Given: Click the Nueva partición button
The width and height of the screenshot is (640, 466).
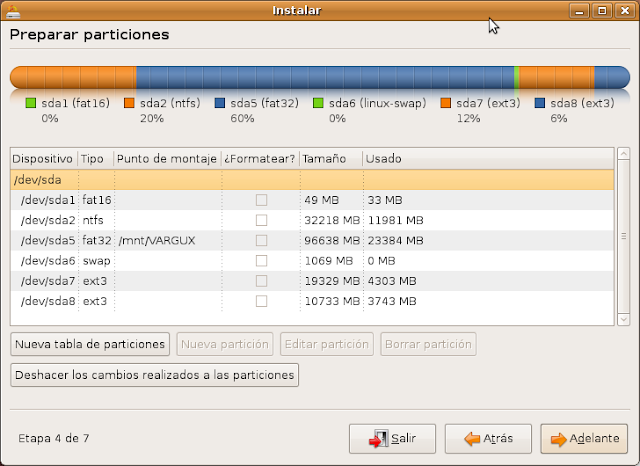Looking at the screenshot, I should [x=225, y=344].
